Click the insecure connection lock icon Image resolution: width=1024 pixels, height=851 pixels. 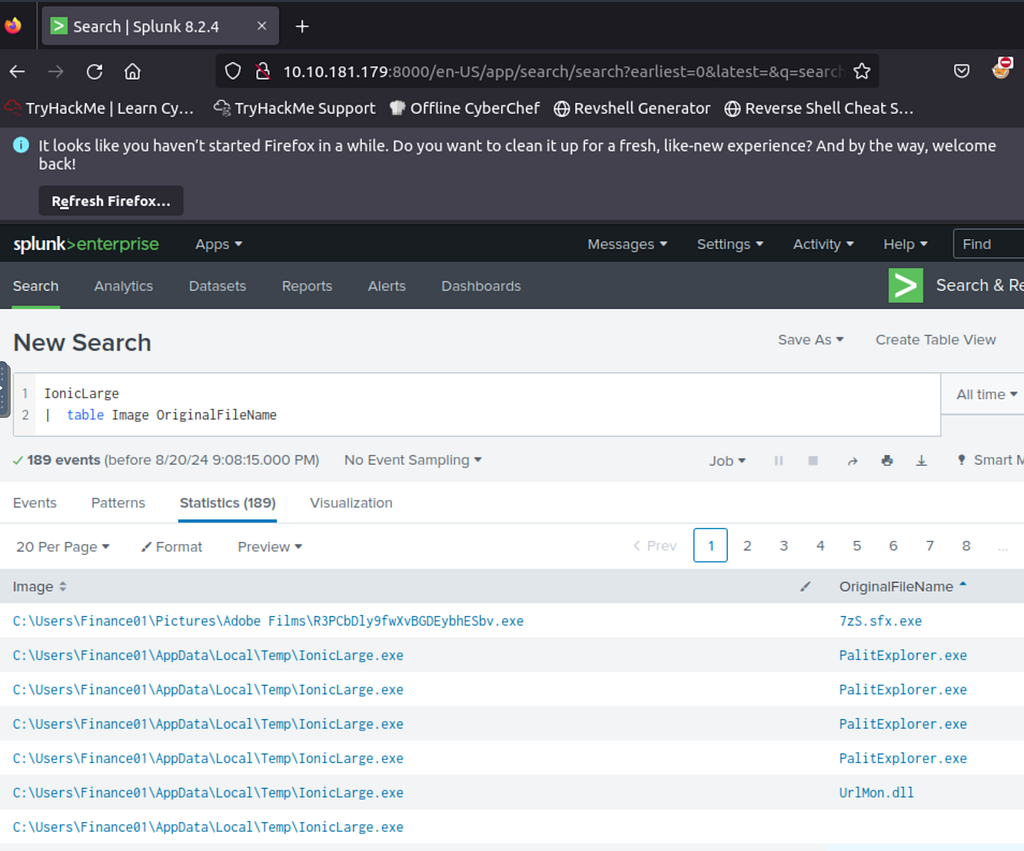click(x=263, y=71)
